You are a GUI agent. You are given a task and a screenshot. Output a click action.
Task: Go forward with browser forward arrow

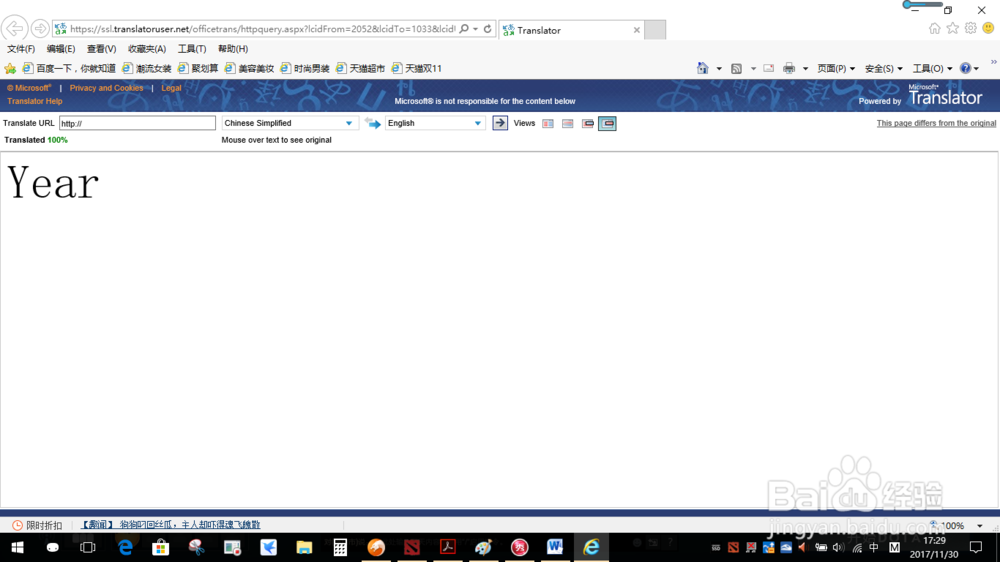[x=40, y=29]
